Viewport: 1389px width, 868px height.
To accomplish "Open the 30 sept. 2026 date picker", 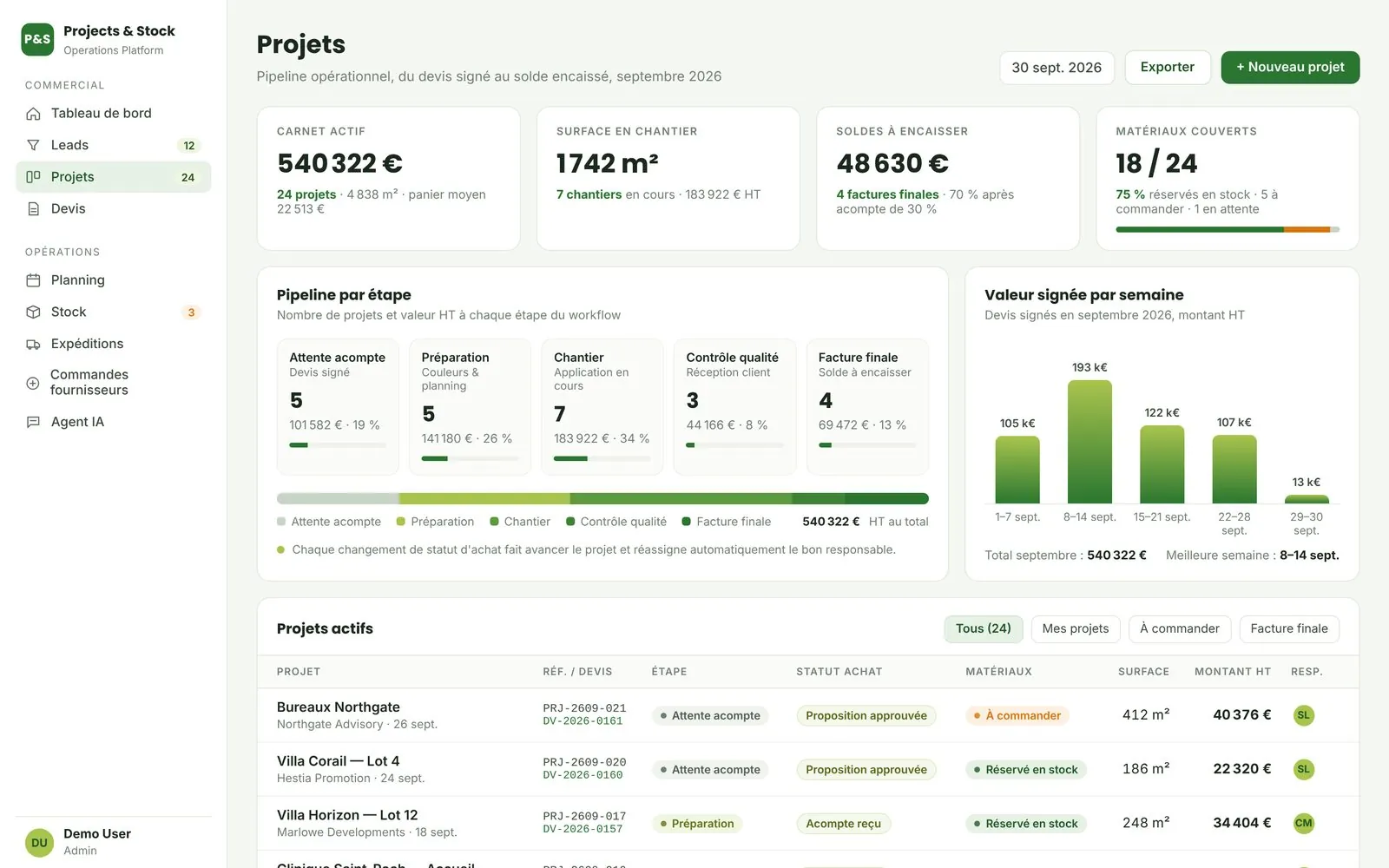I will [x=1057, y=68].
